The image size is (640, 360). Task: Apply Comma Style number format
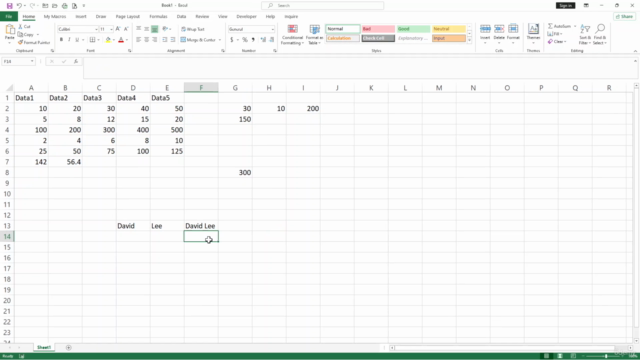pyautogui.click(x=253, y=40)
